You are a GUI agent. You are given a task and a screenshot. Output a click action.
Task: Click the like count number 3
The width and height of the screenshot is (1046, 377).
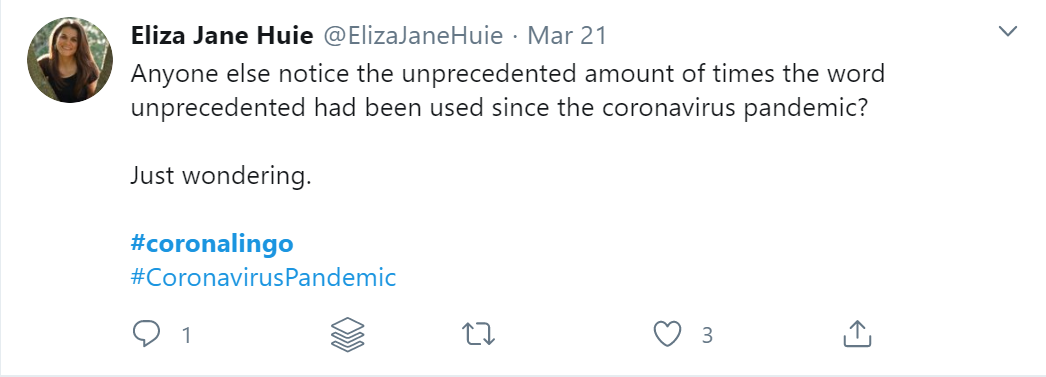[x=707, y=335]
